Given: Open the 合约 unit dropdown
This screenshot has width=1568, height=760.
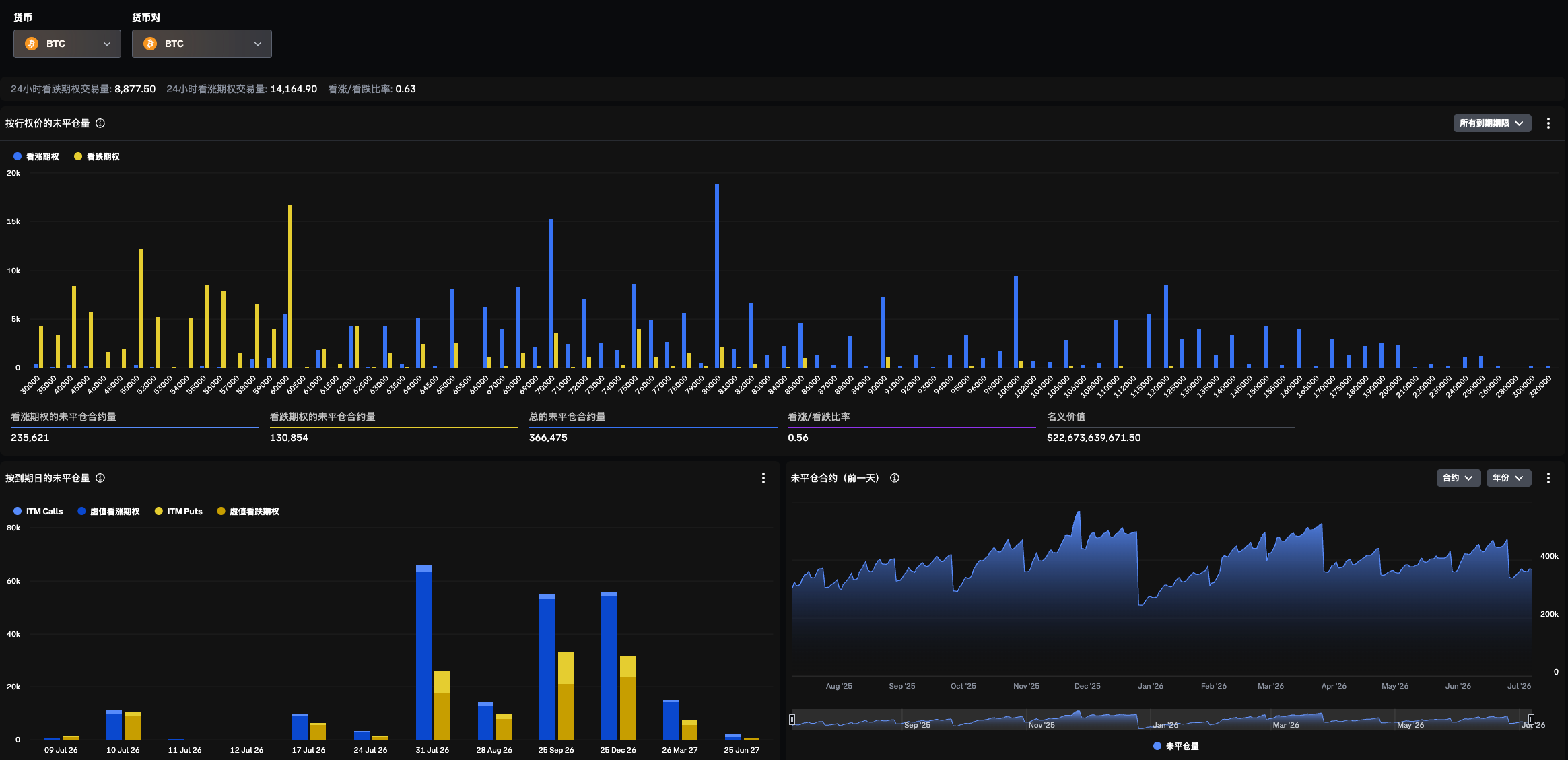Looking at the screenshot, I should point(1458,478).
